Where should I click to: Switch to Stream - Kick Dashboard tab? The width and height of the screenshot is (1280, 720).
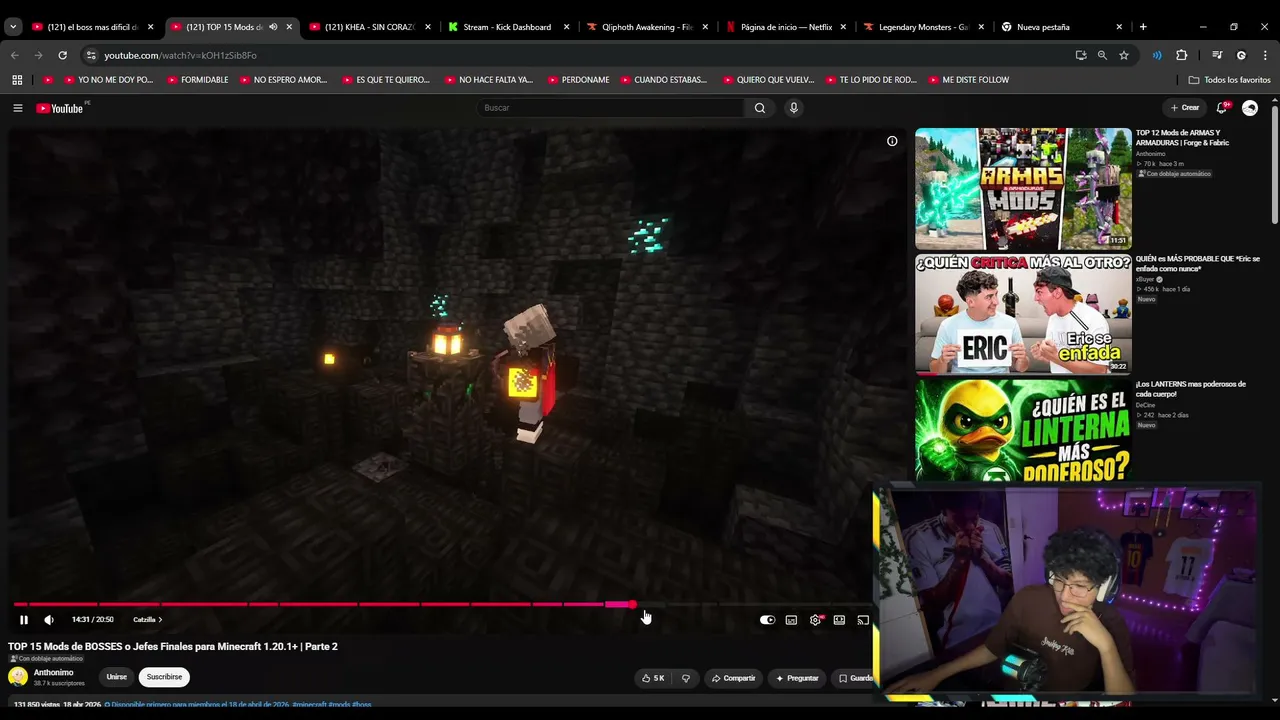507,27
